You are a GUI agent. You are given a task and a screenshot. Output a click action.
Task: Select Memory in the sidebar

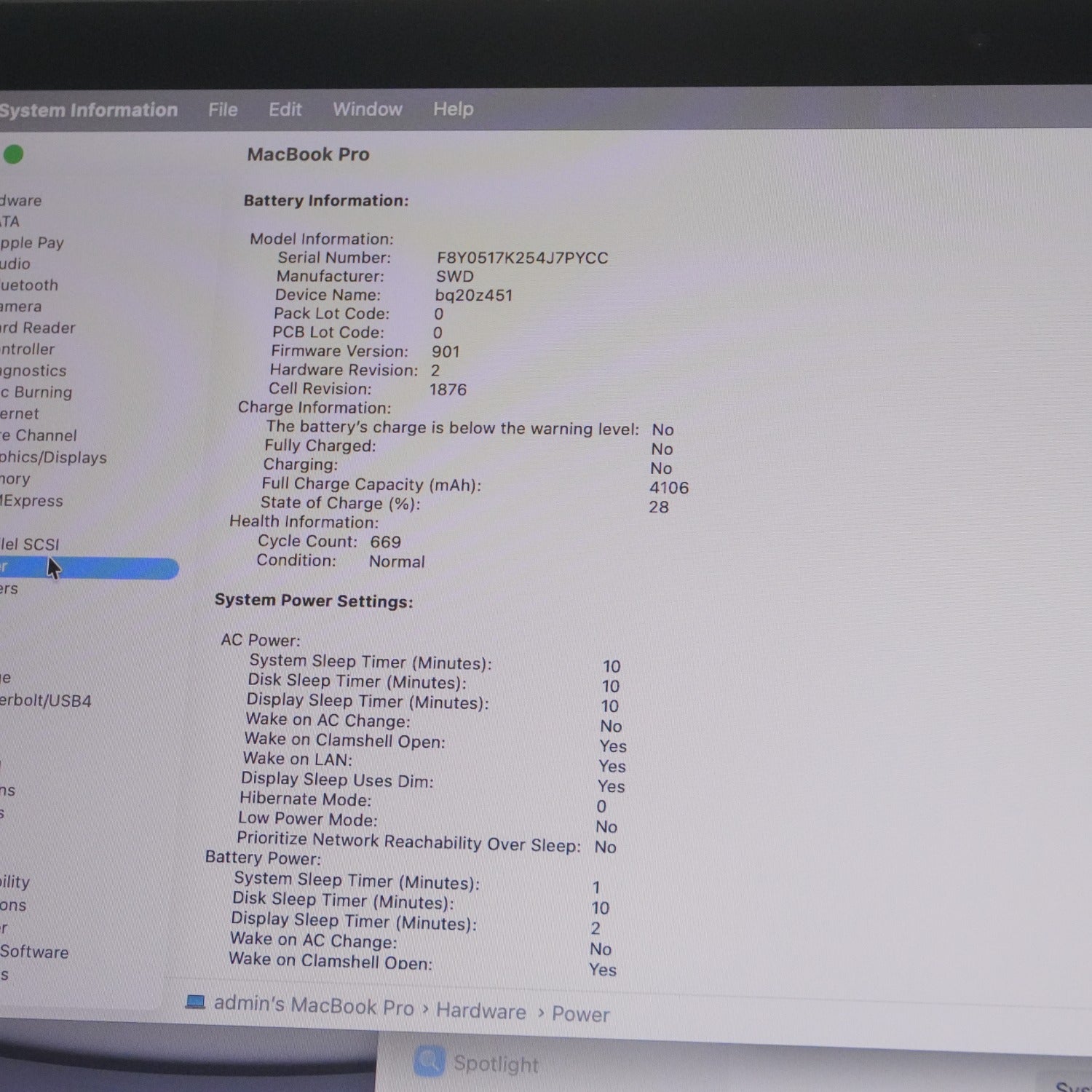click(15, 479)
